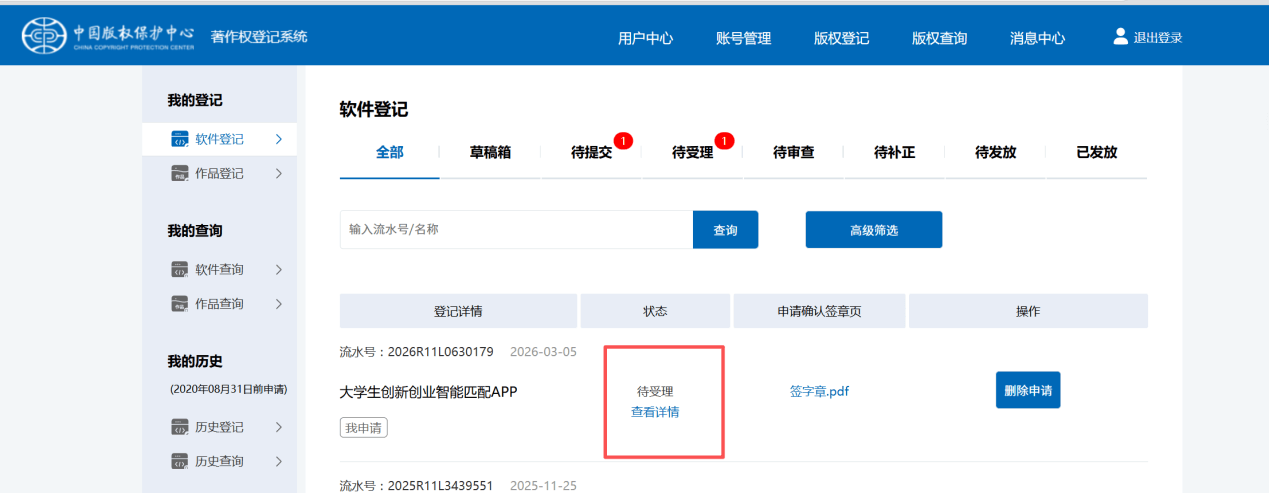Select 历史登记 in the sidebar
Screen dimensions: 1269x493
(x=219, y=427)
